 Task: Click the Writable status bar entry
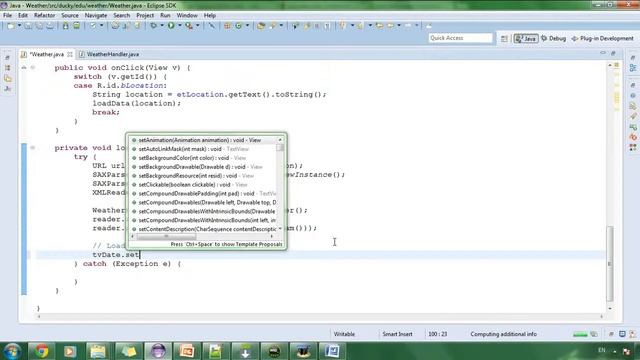pyautogui.click(x=344, y=334)
